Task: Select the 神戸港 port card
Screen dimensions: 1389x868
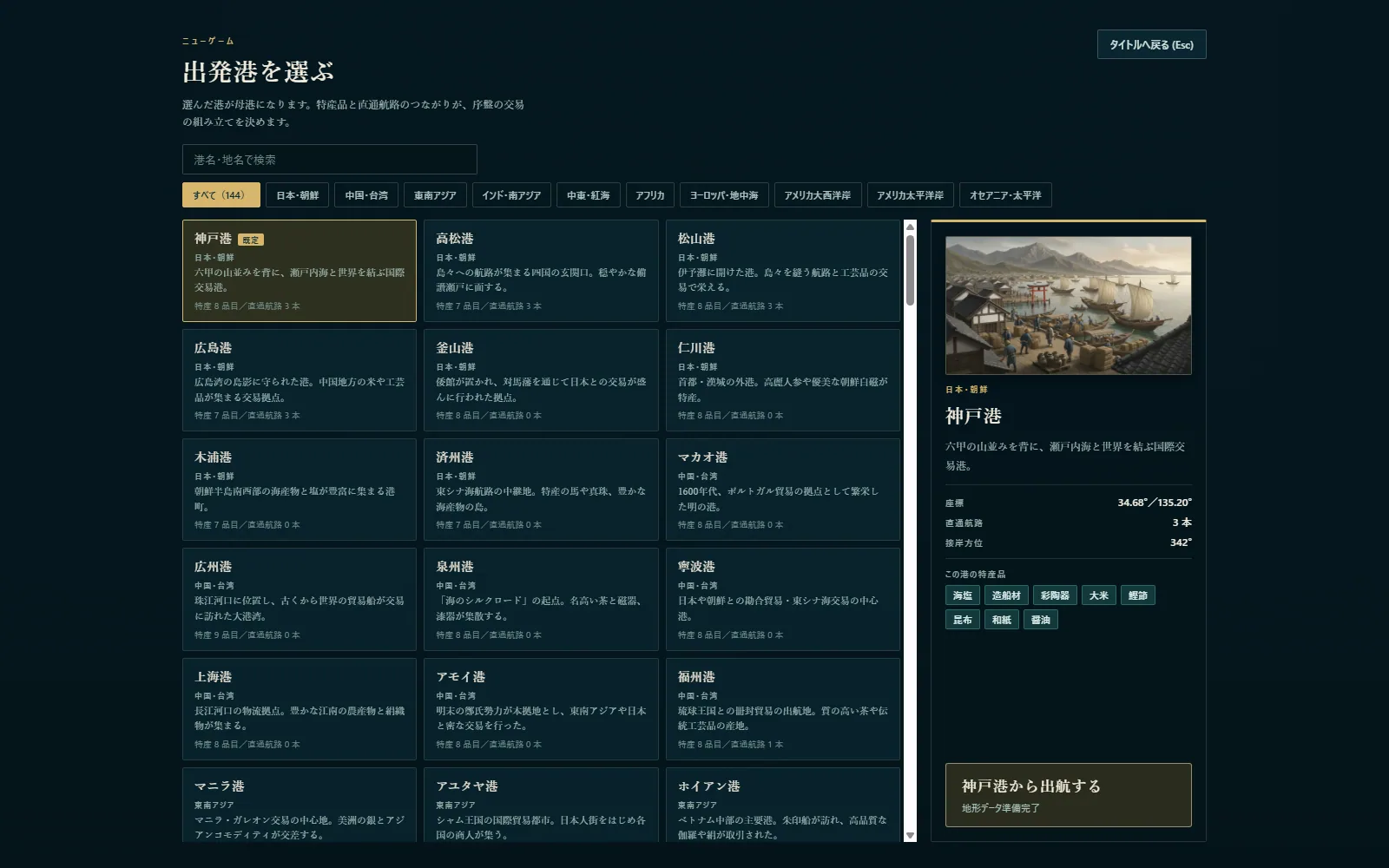Action: tap(300, 271)
